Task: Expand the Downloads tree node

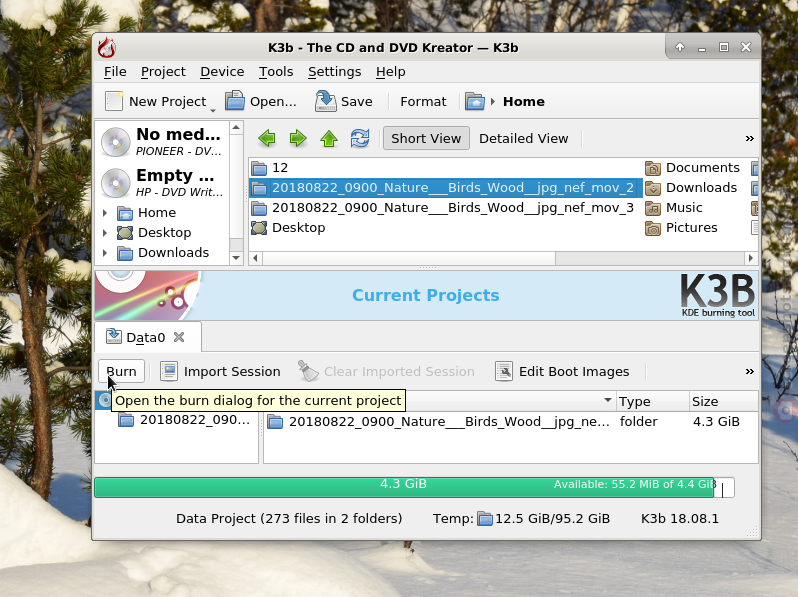Action: [105, 253]
